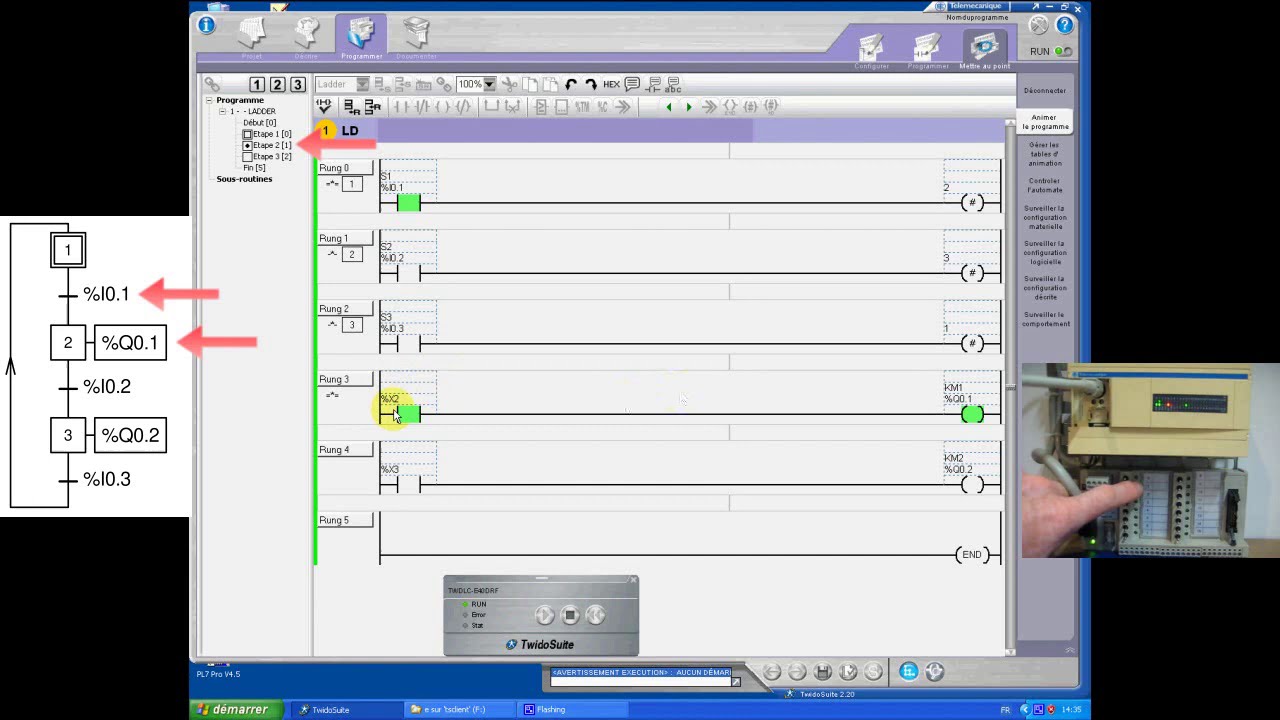Click the S1 %I0.1 contact

408,202
